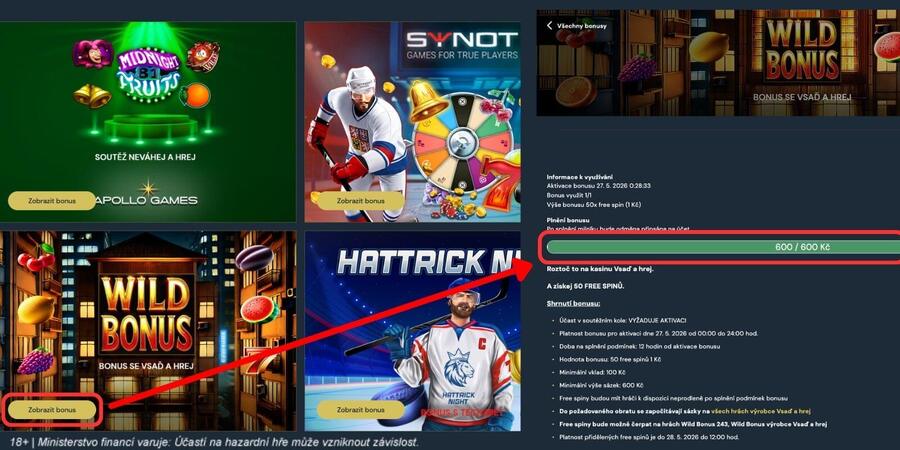Click the SYNOT logo on the hockey banner
This screenshot has width=900, height=450.
pos(461,40)
